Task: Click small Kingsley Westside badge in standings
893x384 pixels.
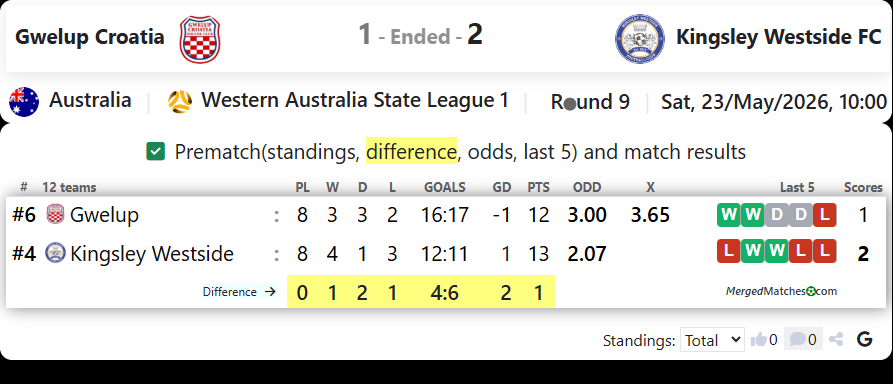Action: pyautogui.click(x=55, y=253)
